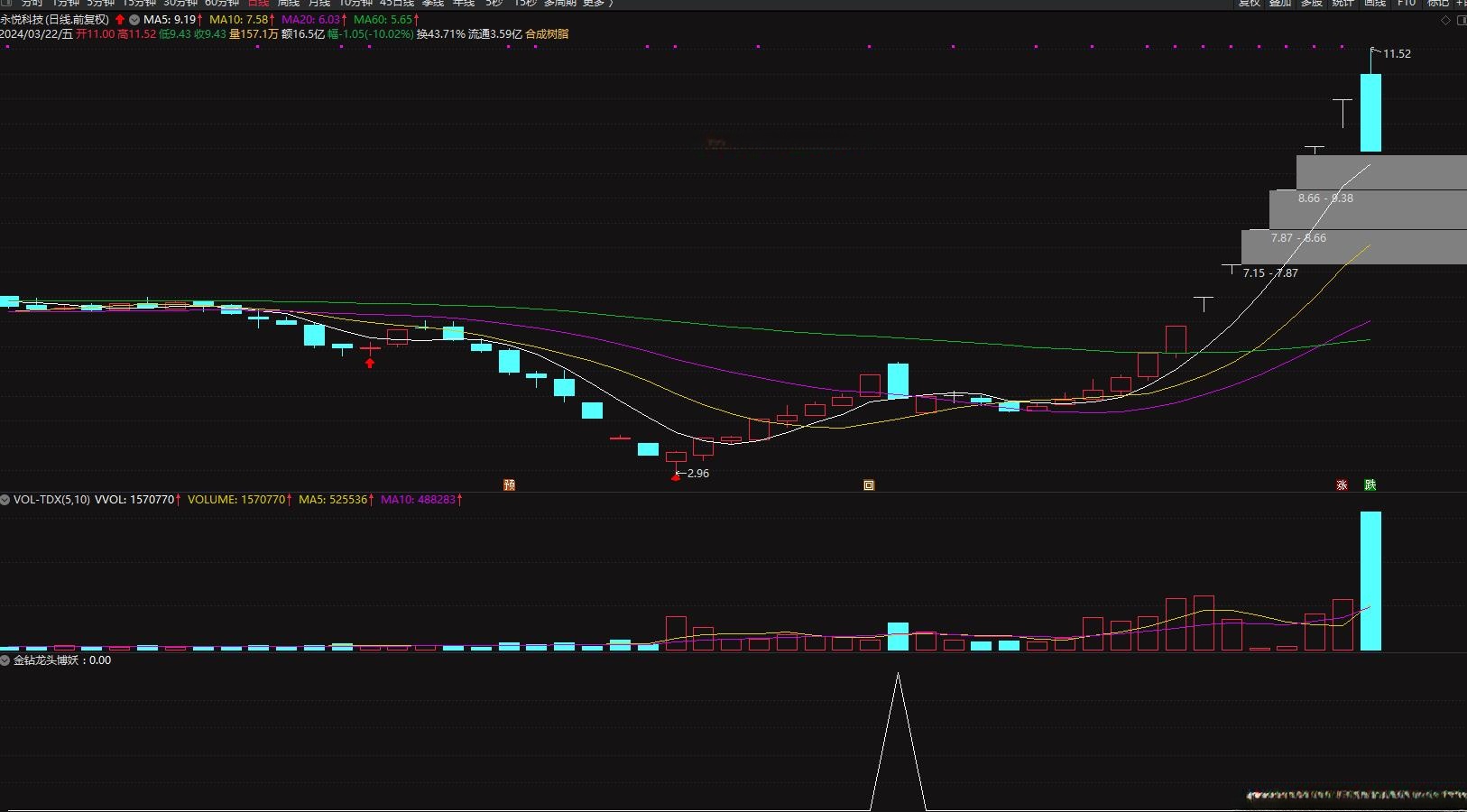Click the split-panel layout icon at top right
This screenshot has height=812, width=1467.
coord(1462,20)
